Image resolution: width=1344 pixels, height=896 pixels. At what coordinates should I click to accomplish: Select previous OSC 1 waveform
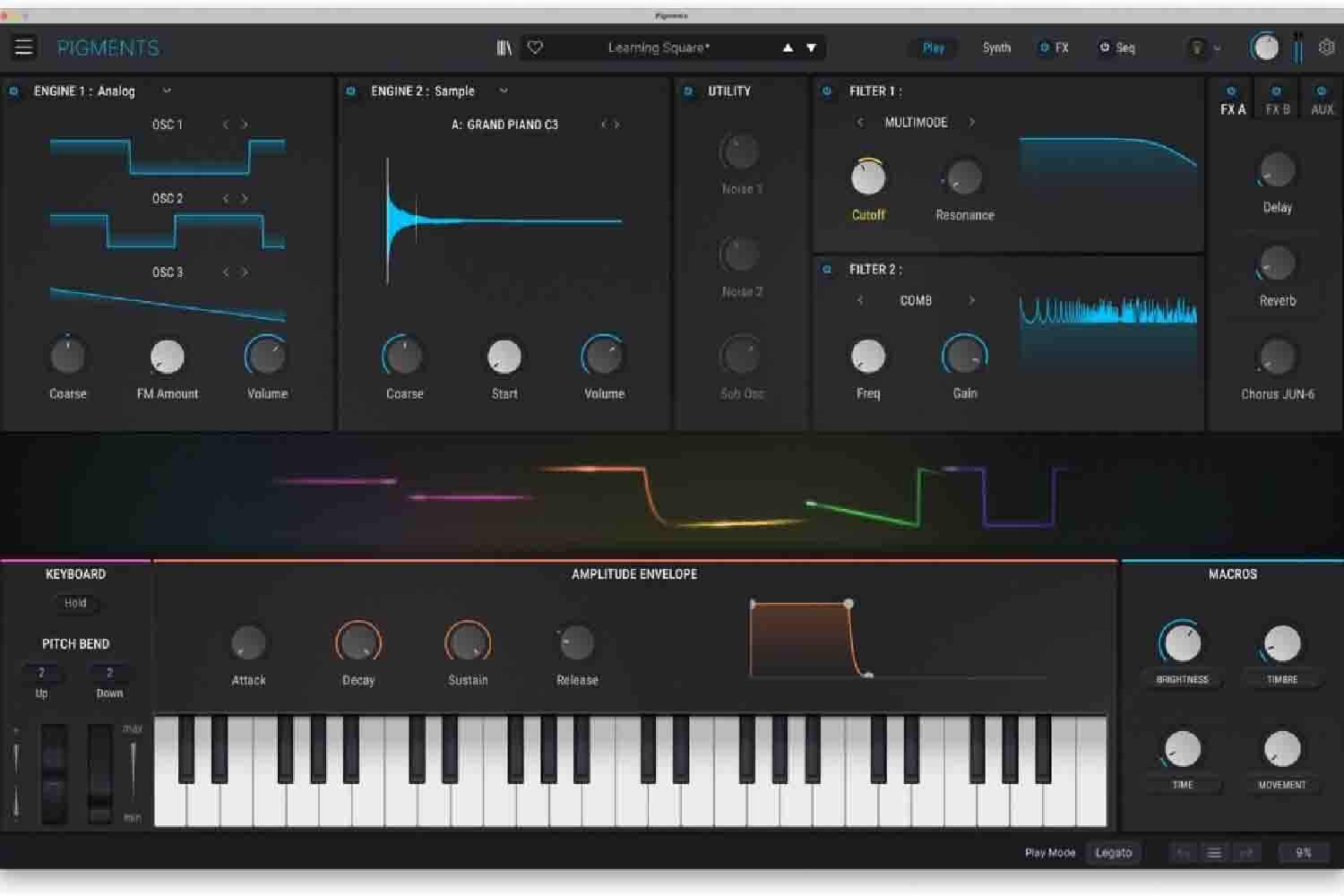(x=226, y=125)
